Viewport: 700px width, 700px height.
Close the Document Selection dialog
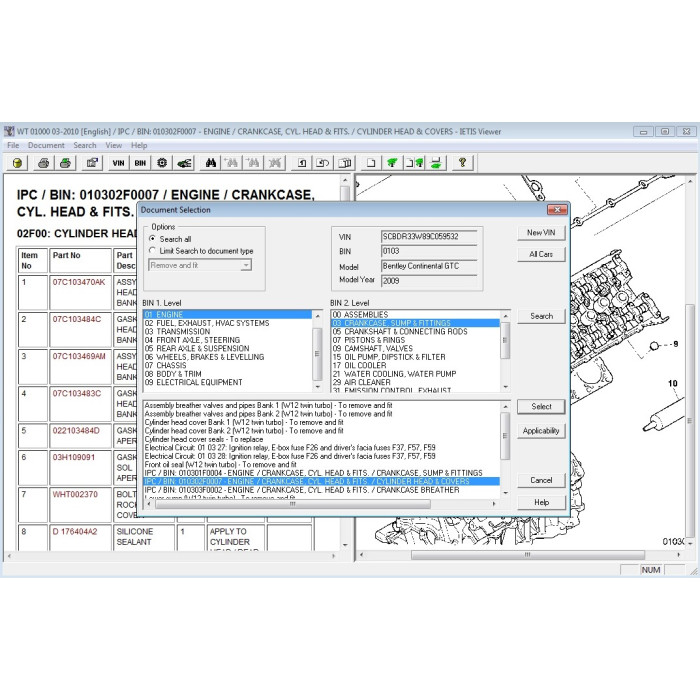(557, 209)
